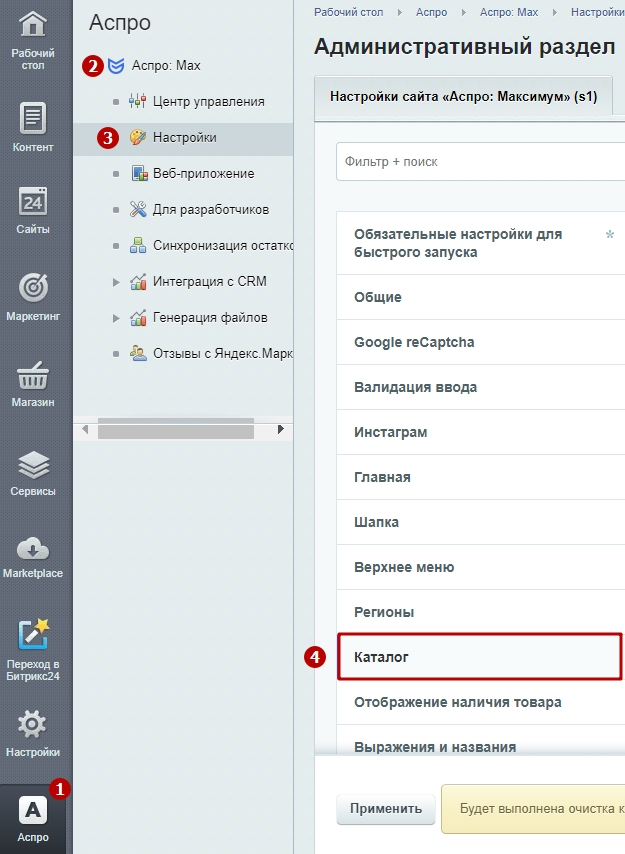This screenshot has height=854, width=625.
Task: Select Для разработчиков tree item
Action: click(x=211, y=209)
